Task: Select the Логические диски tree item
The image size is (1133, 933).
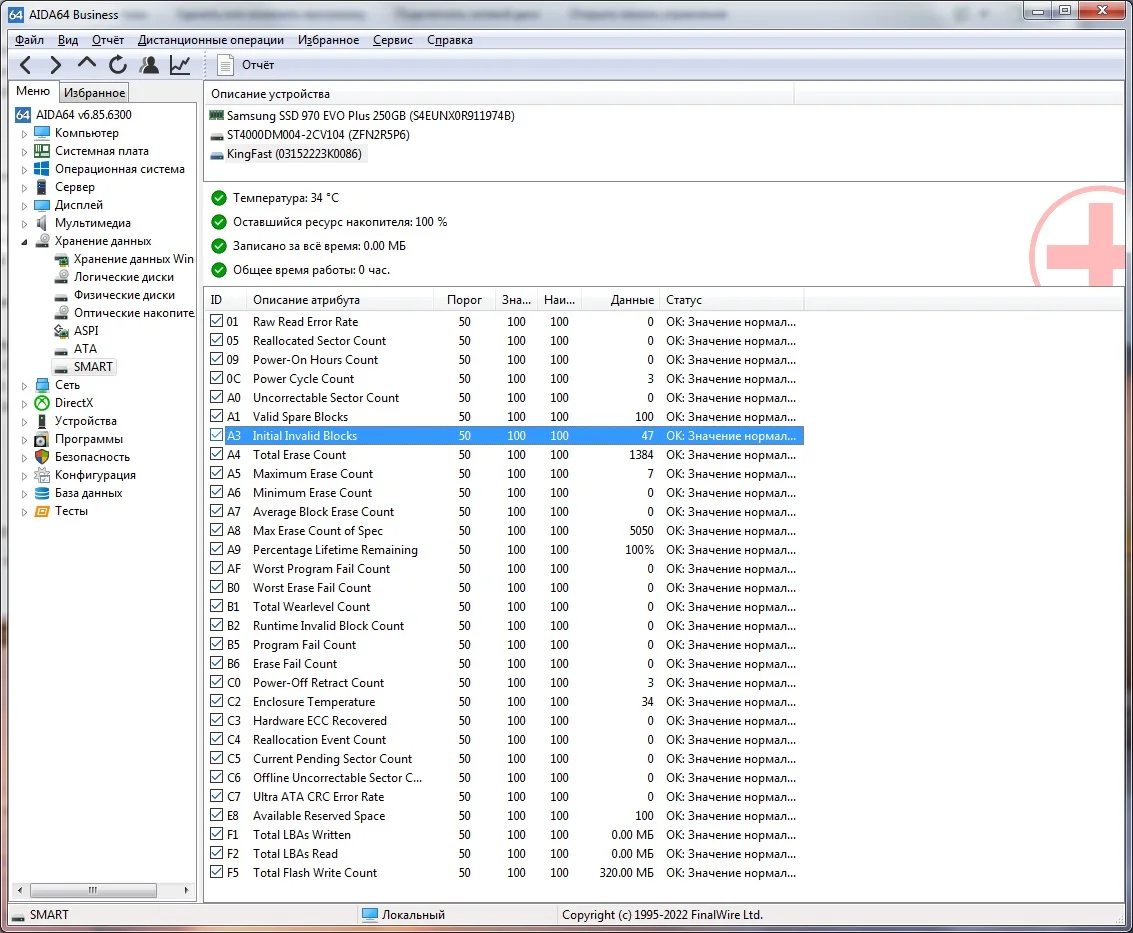Action: tap(124, 277)
